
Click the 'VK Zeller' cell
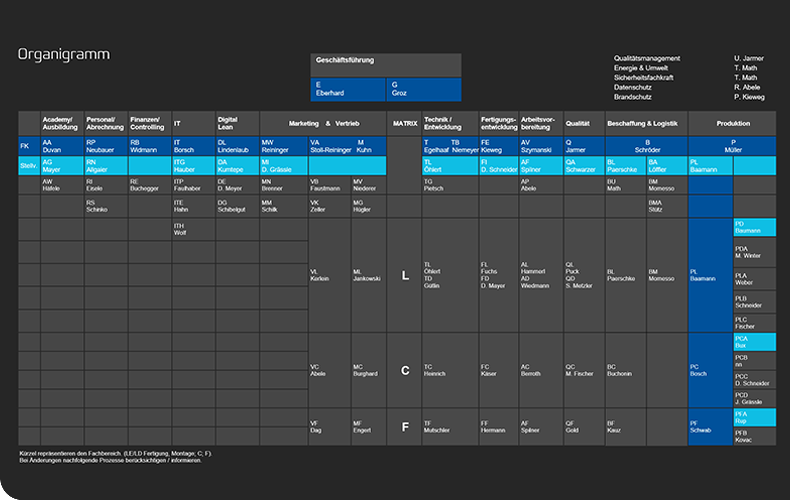coord(330,206)
